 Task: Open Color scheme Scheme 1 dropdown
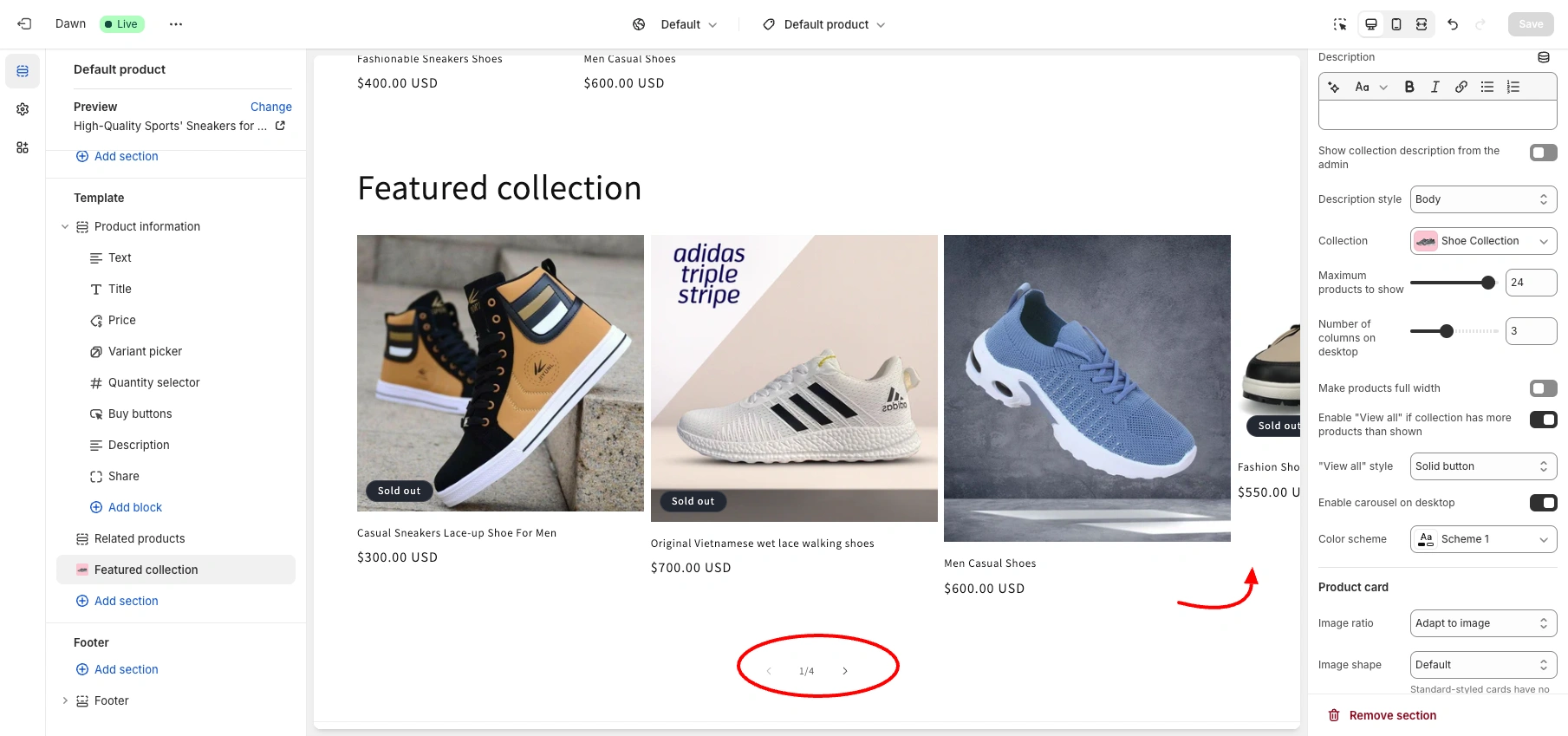[1483, 539]
